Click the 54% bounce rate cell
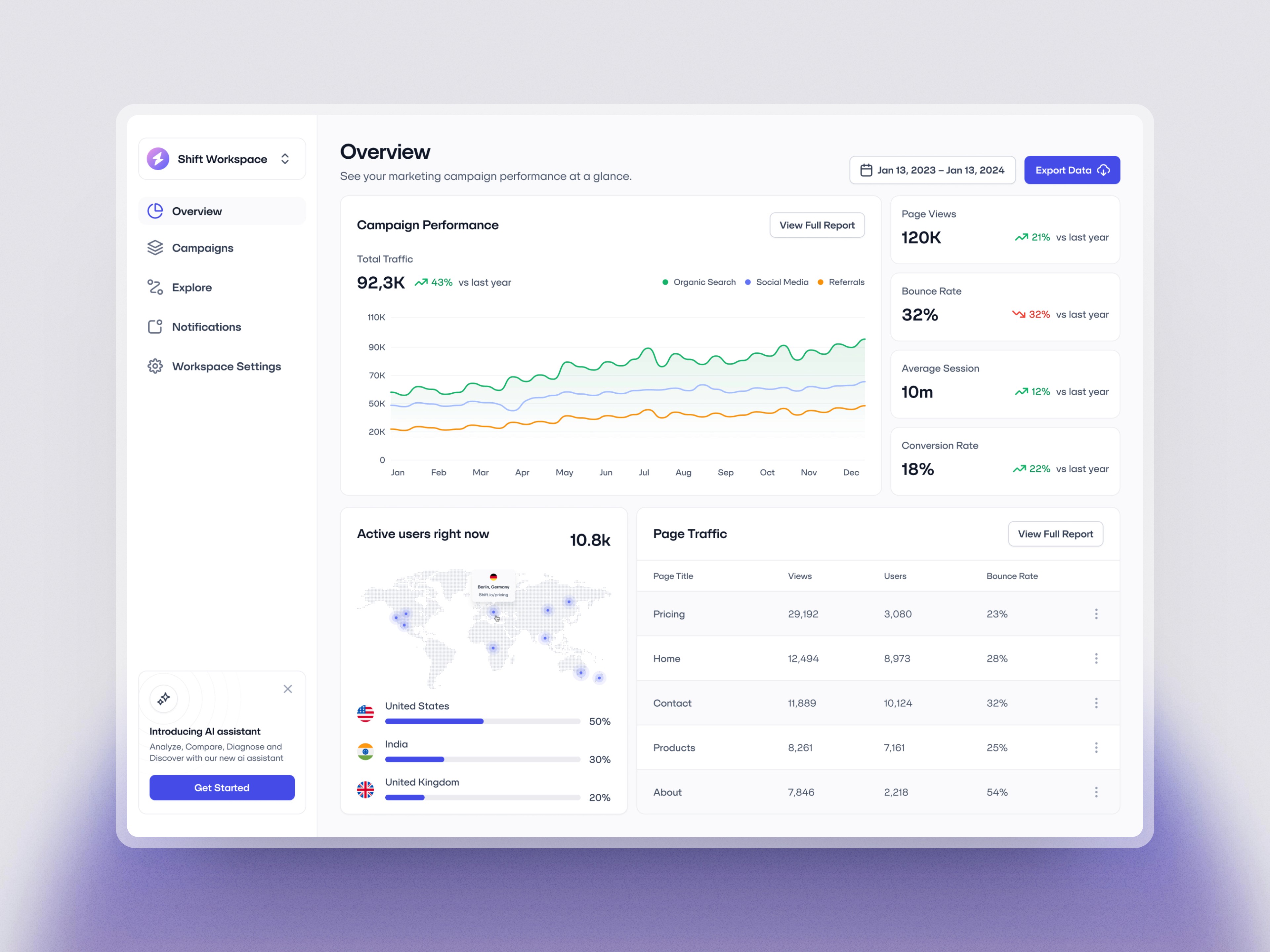1270x952 pixels. [997, 792]
